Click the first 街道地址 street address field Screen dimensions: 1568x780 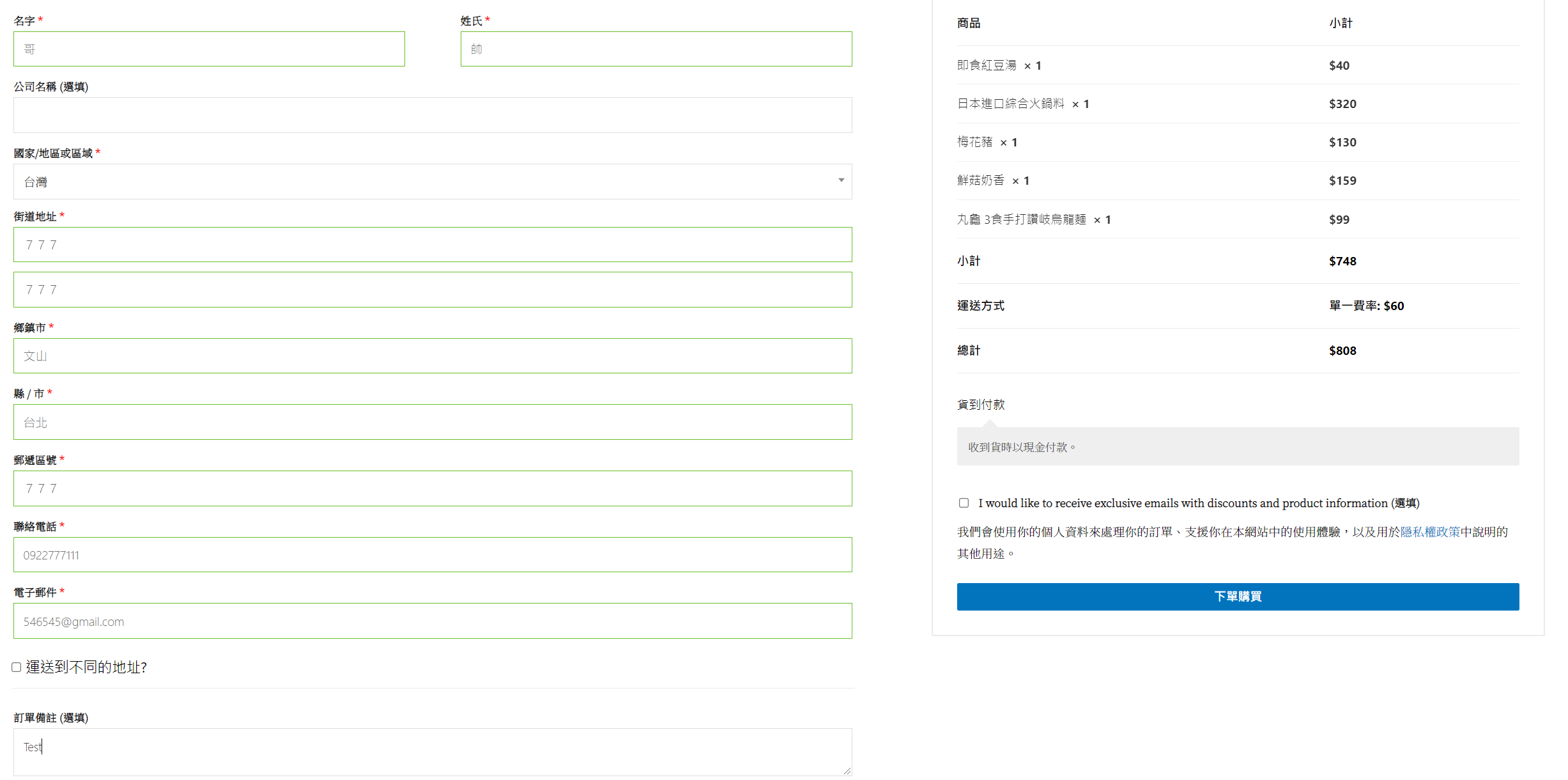coord(433,245)
